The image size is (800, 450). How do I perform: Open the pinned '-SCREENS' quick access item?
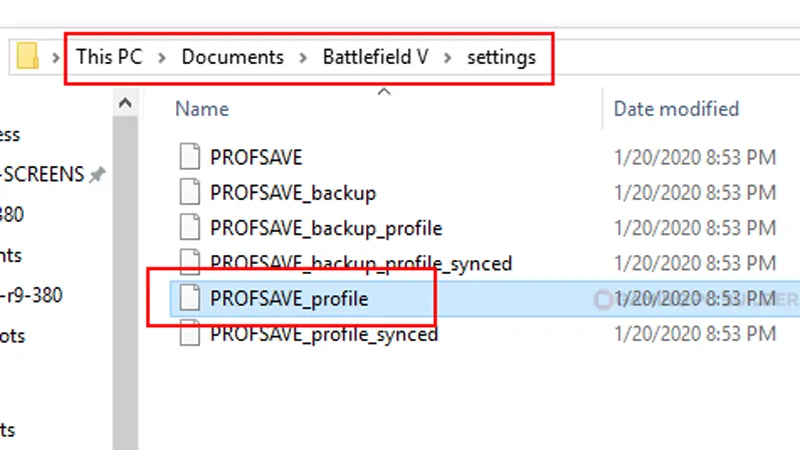43,174
